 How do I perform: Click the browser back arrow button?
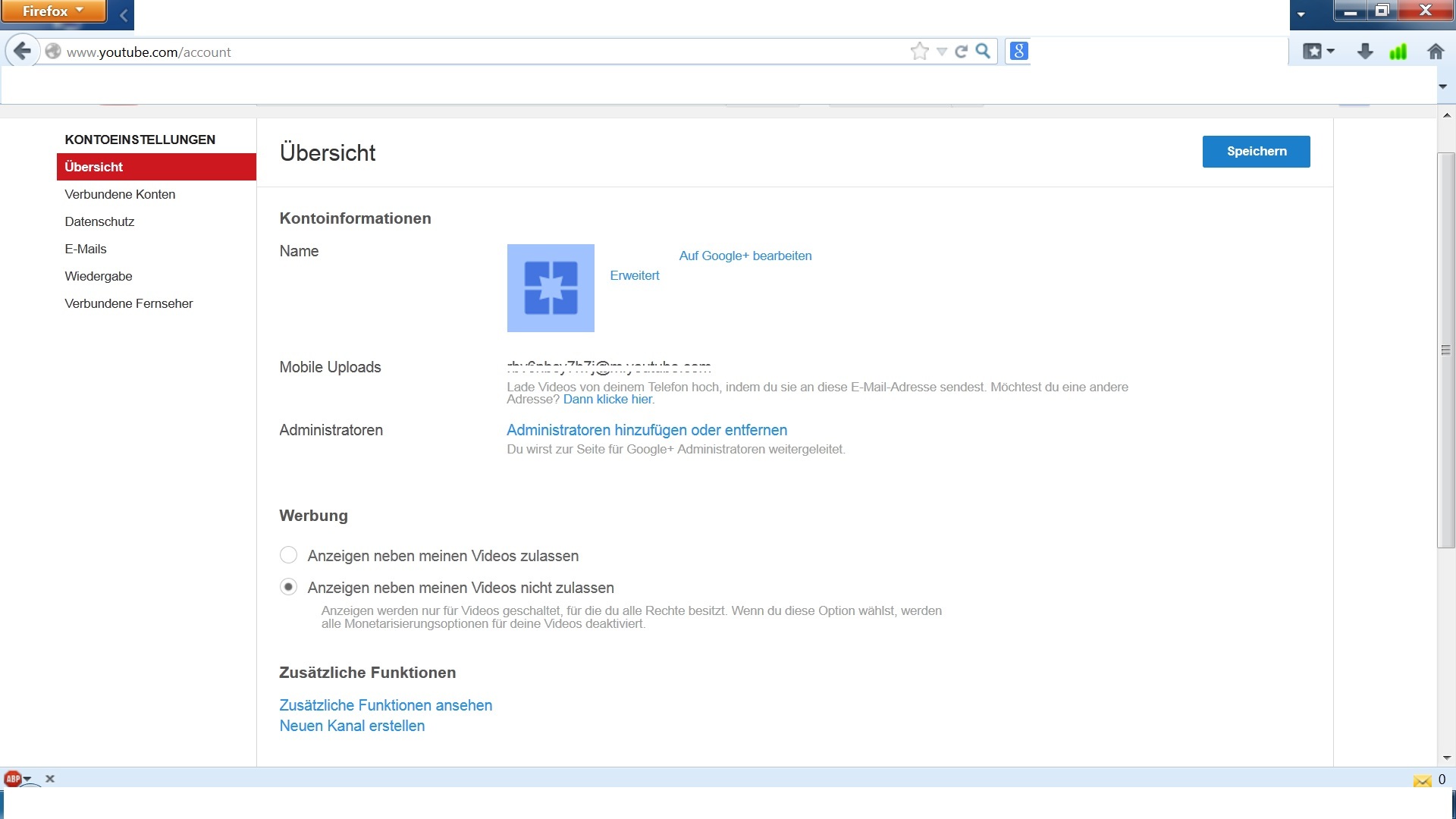(22, 52)
